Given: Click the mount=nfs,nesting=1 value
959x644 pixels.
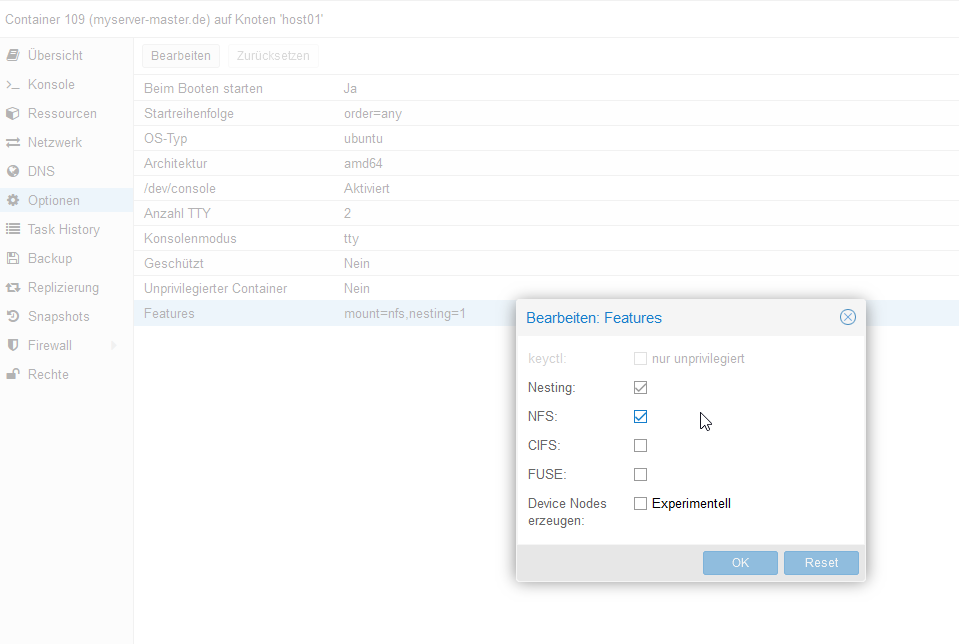Looking at the screenshot, I should point(404,314).
